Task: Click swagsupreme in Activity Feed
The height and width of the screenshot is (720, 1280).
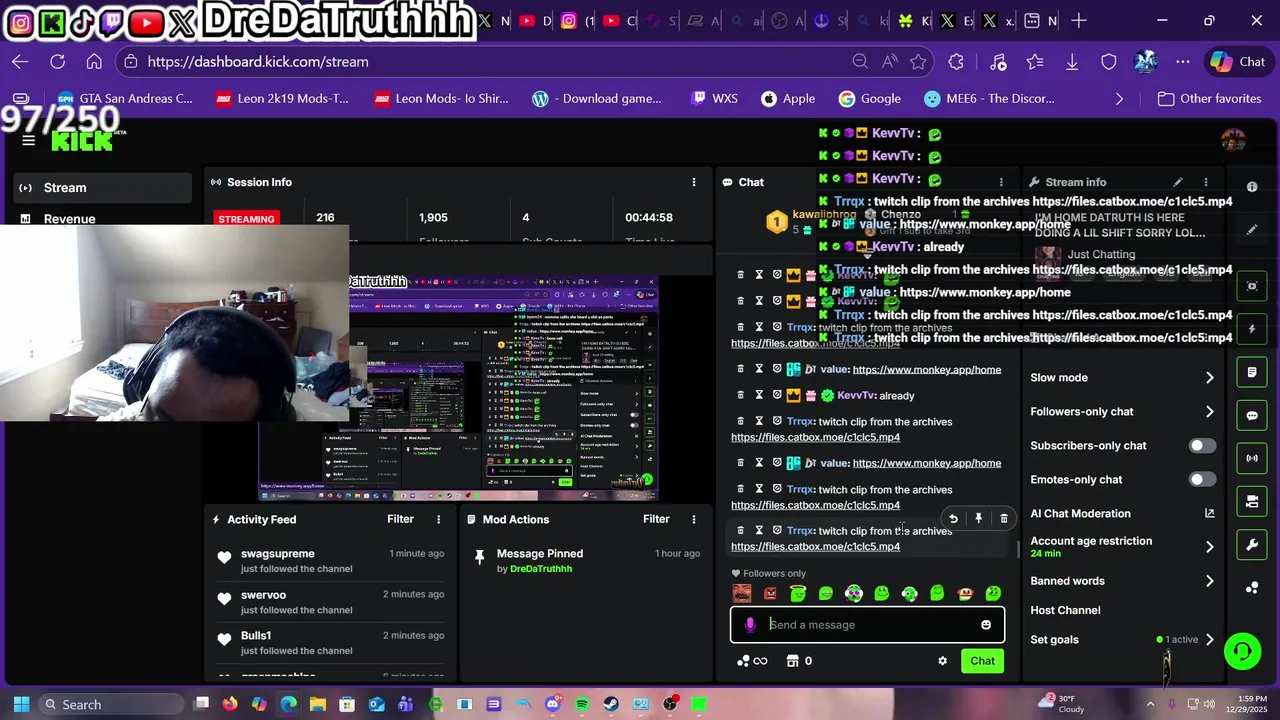Action: coord(278,554)
